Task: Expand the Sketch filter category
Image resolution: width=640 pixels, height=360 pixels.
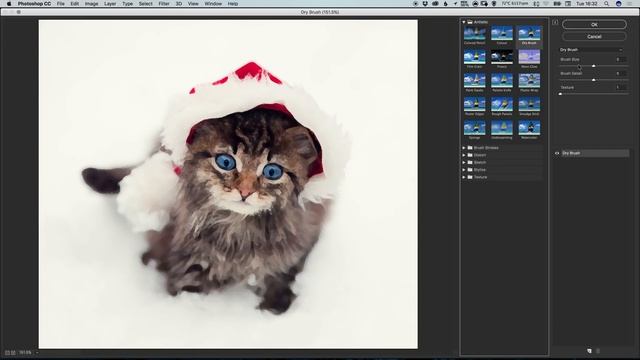Action: [x=464, y=162]
